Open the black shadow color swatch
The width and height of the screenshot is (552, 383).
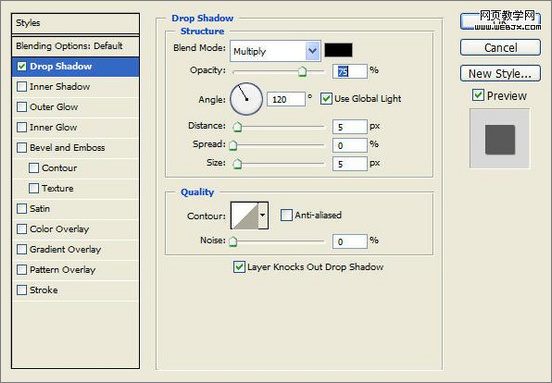pos(338,50)
